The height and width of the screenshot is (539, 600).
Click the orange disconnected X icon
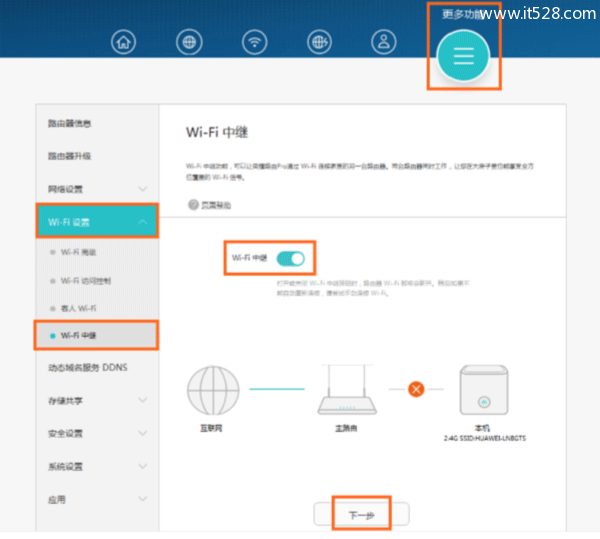coord(416,389)
